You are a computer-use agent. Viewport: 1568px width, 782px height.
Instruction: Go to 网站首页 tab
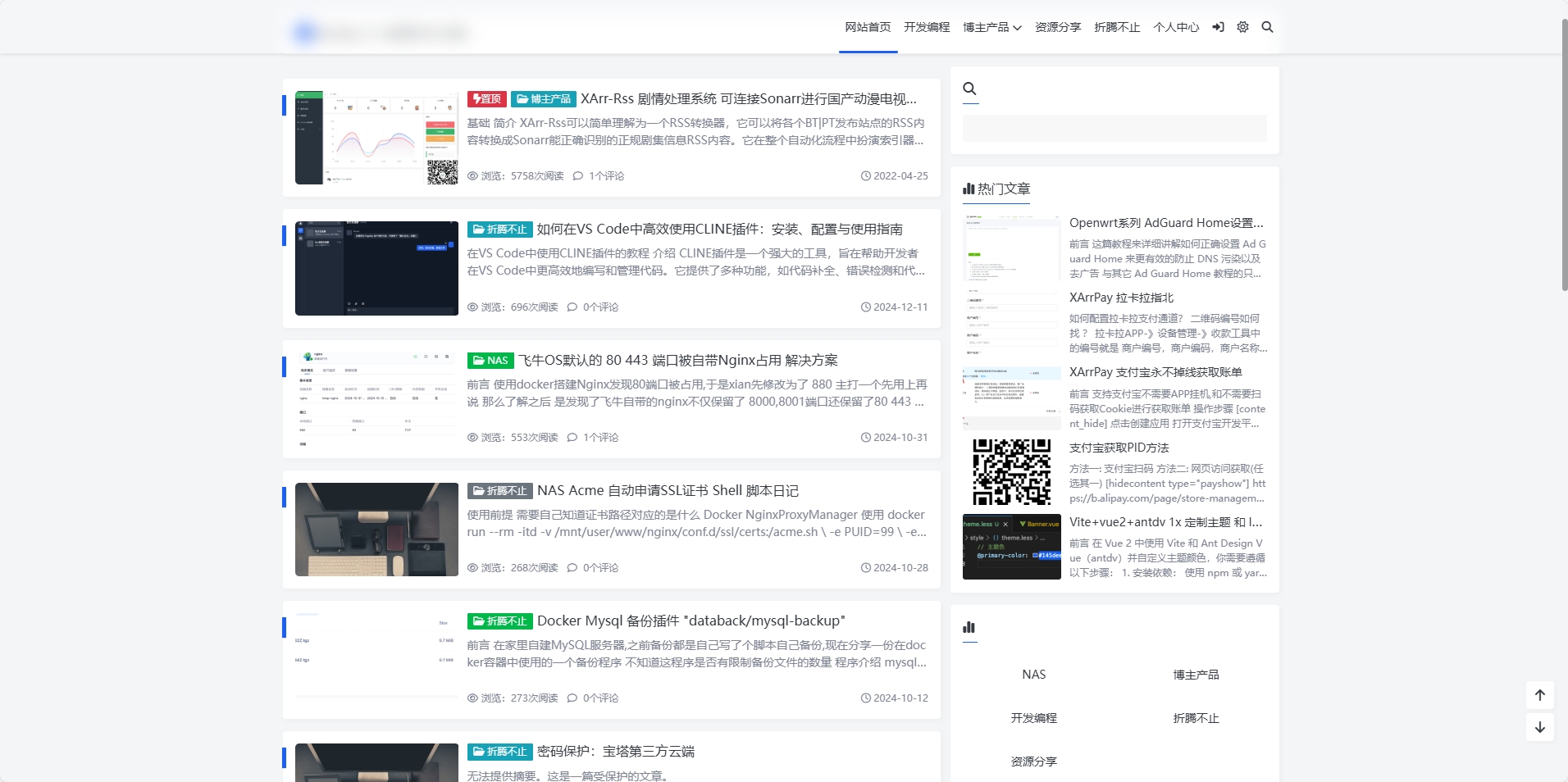point(868,27)
